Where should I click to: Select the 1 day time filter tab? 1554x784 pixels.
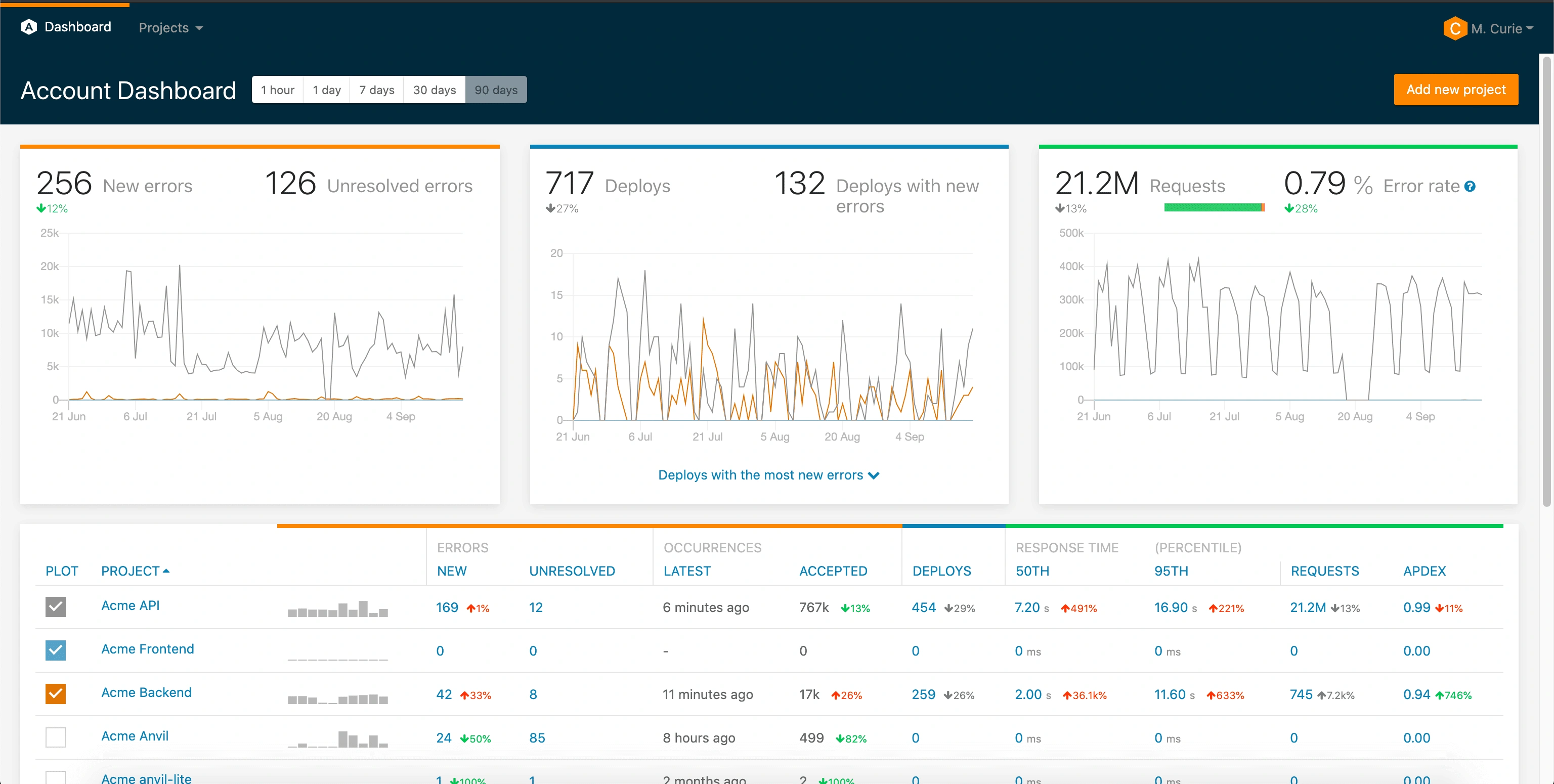(327, 89)
